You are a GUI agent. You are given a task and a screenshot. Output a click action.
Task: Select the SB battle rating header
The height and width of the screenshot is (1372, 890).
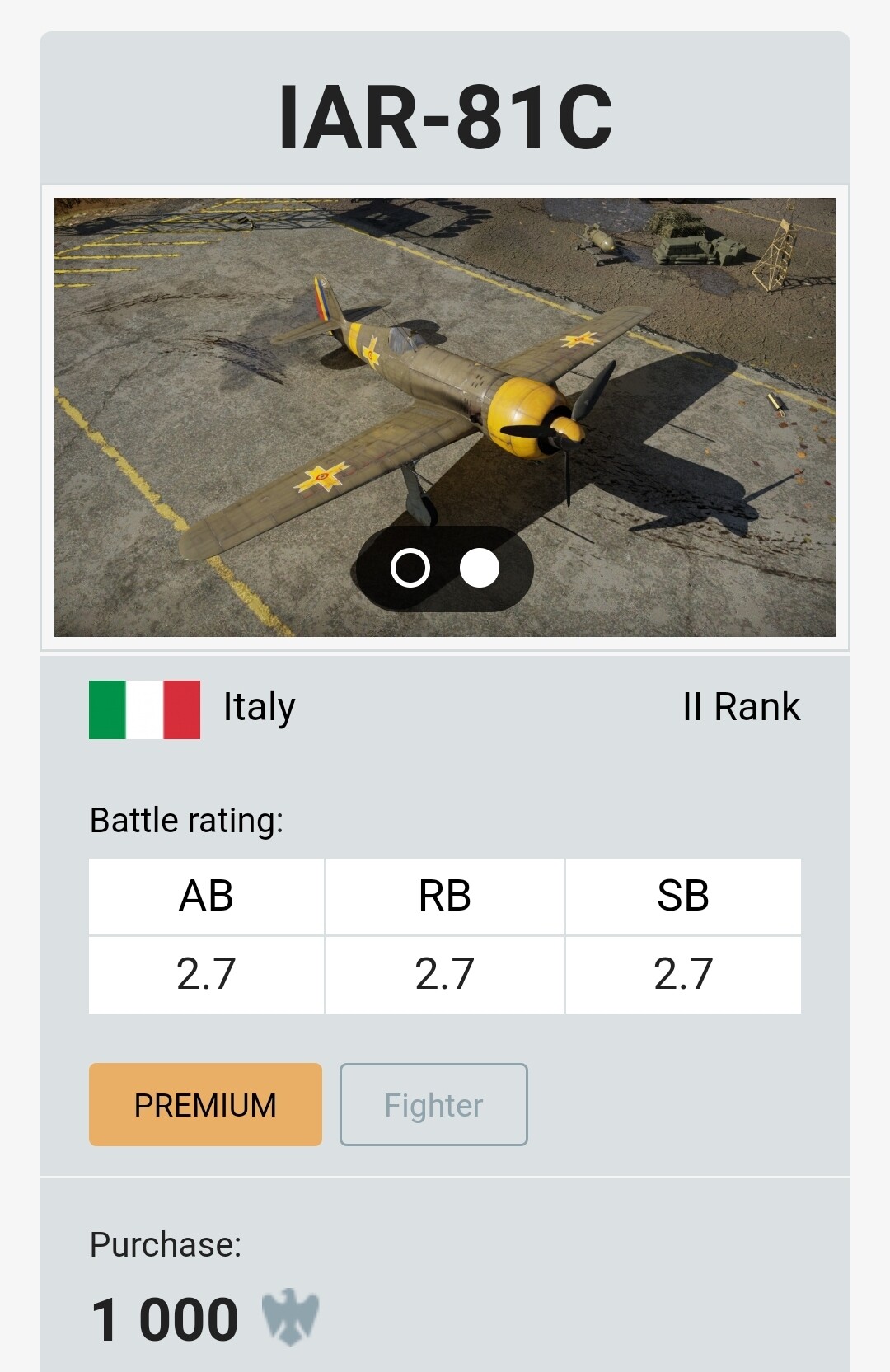[x=682, y=896]
